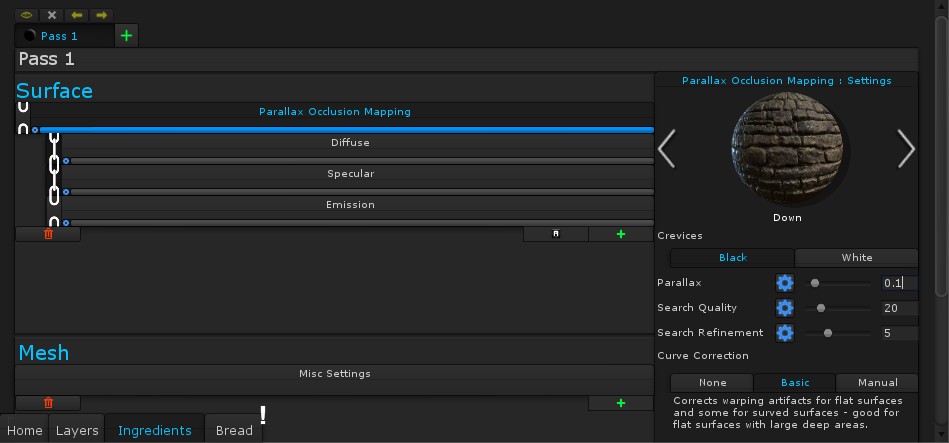Choose None for Curve Correction
949x443 pixels.
(x=712, y=383)
